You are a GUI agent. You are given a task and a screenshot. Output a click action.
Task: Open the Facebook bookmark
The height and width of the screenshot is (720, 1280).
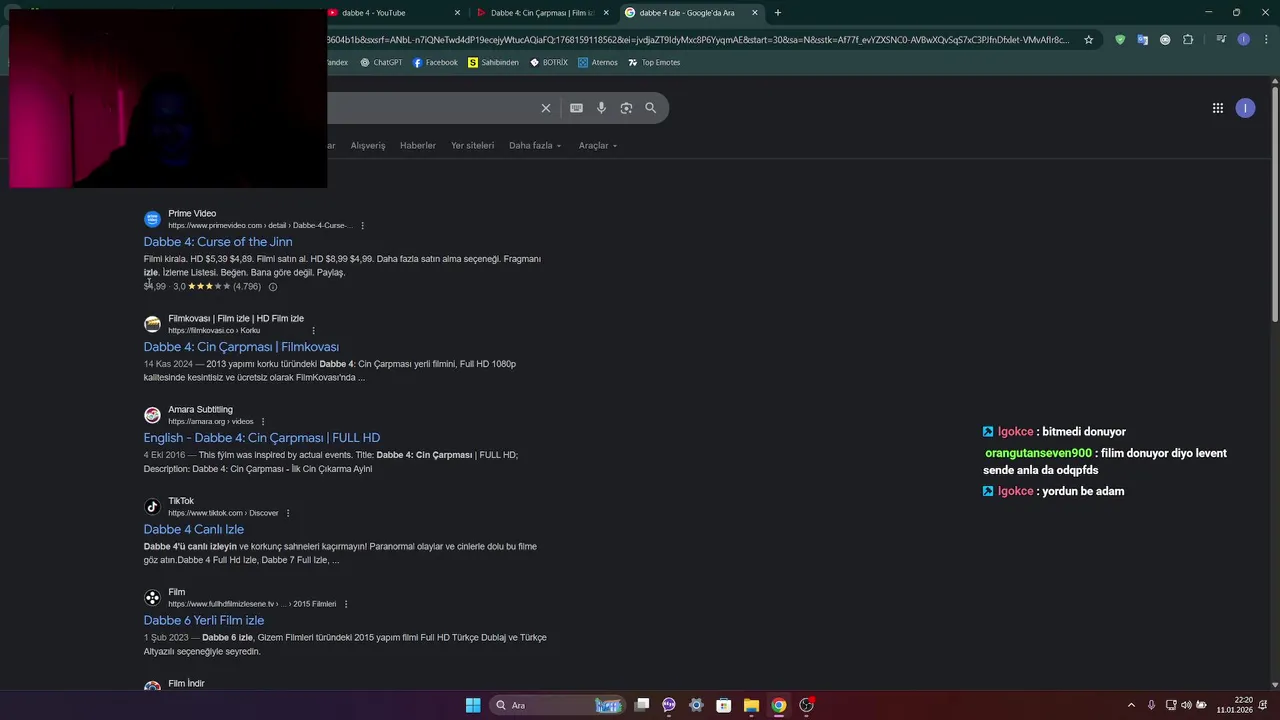point(435,62)
